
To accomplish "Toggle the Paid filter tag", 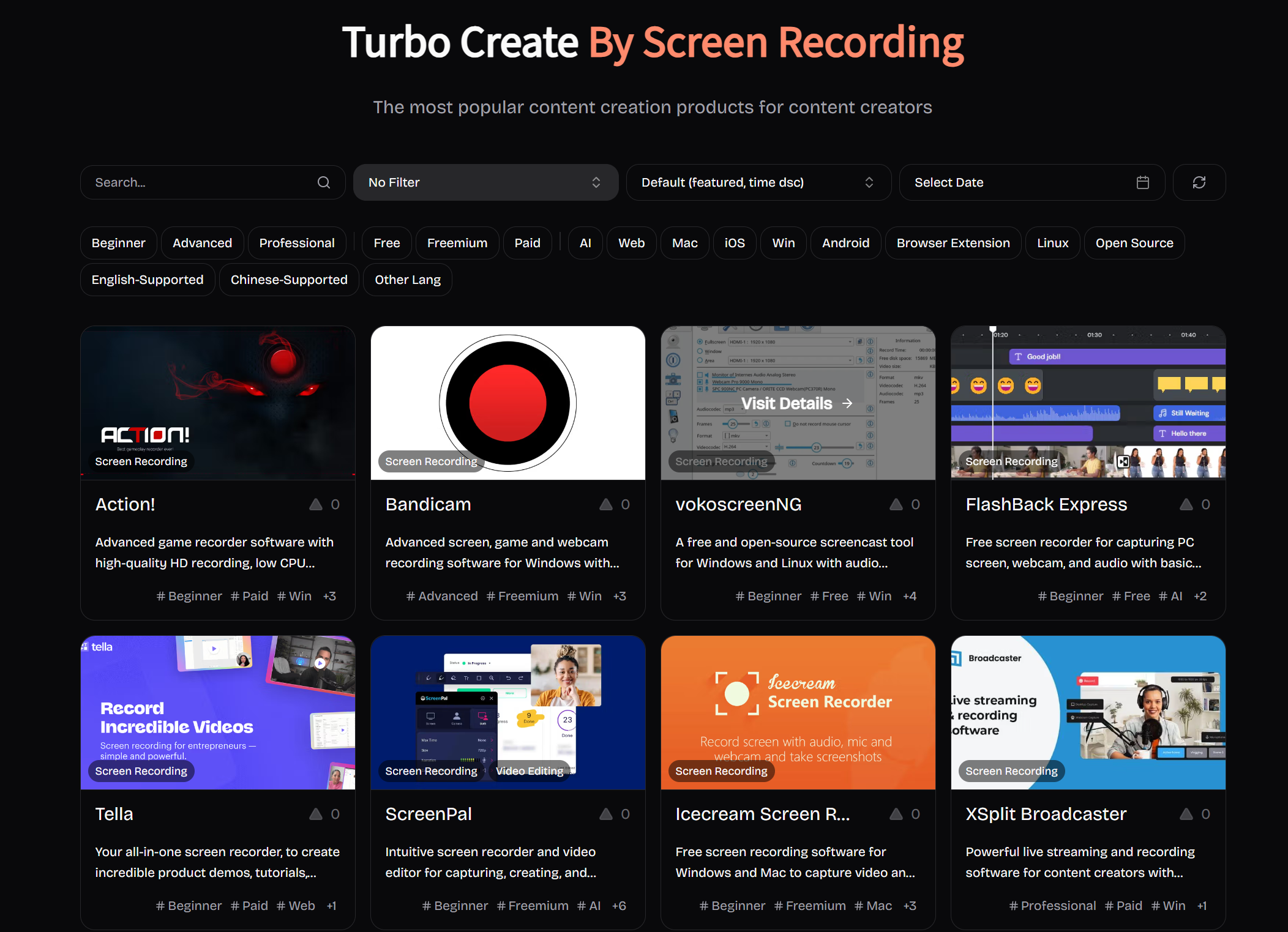I will 528,243.
